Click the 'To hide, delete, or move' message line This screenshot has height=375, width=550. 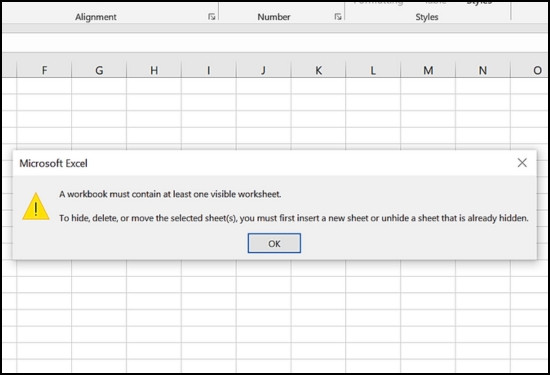coord(294,218)
